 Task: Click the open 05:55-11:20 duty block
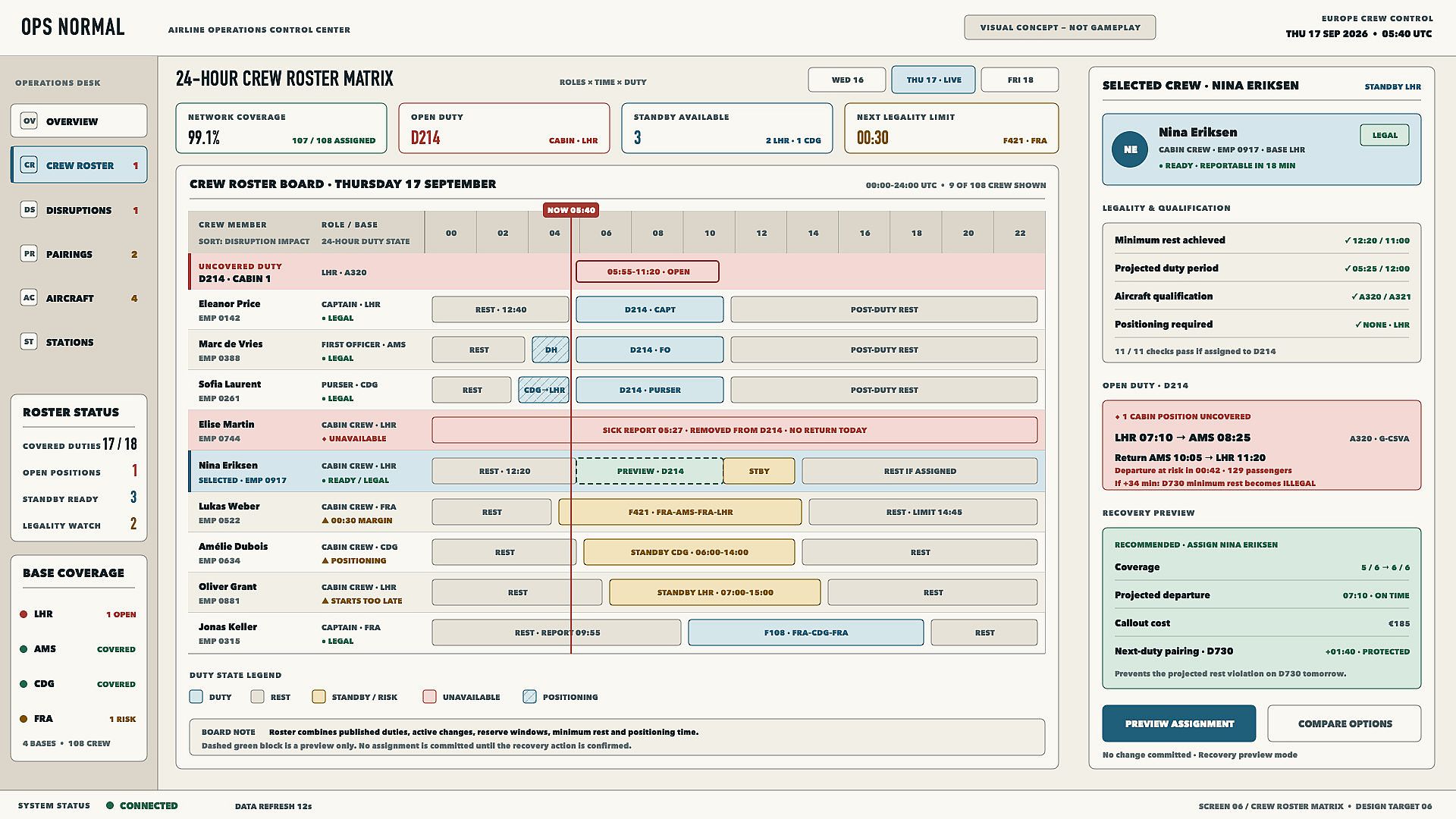[x=648, y=271]
